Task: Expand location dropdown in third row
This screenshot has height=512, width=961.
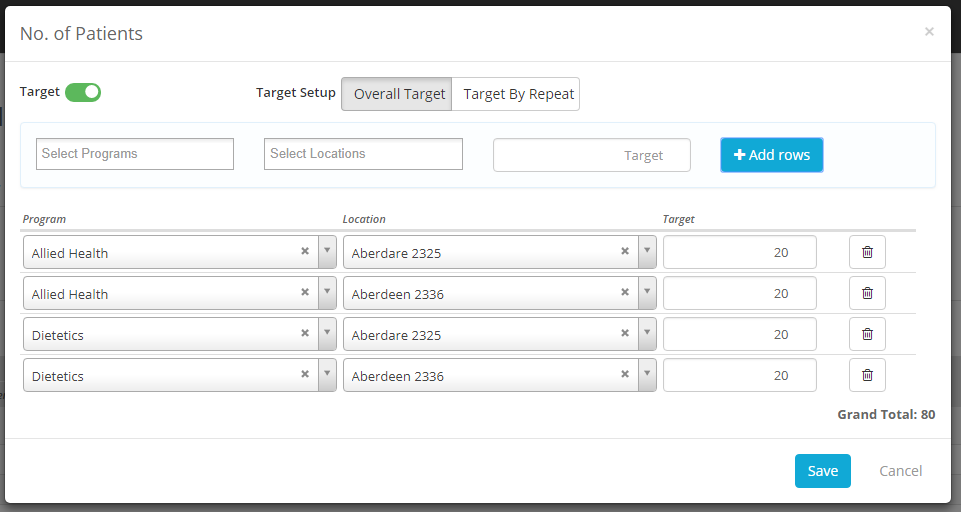Action: 647,335
